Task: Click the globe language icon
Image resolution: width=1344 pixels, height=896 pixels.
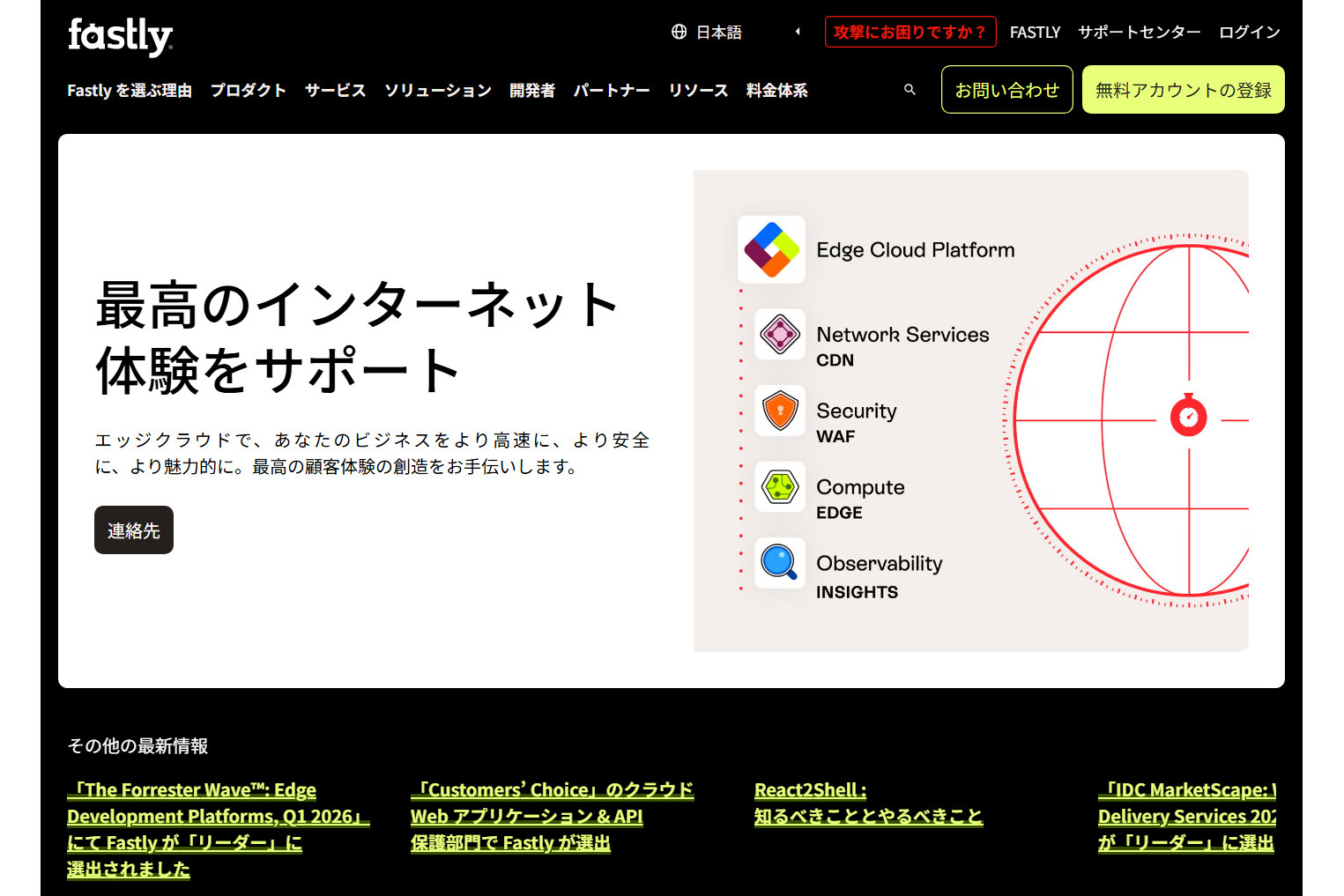Action: (x=679, y=32)
